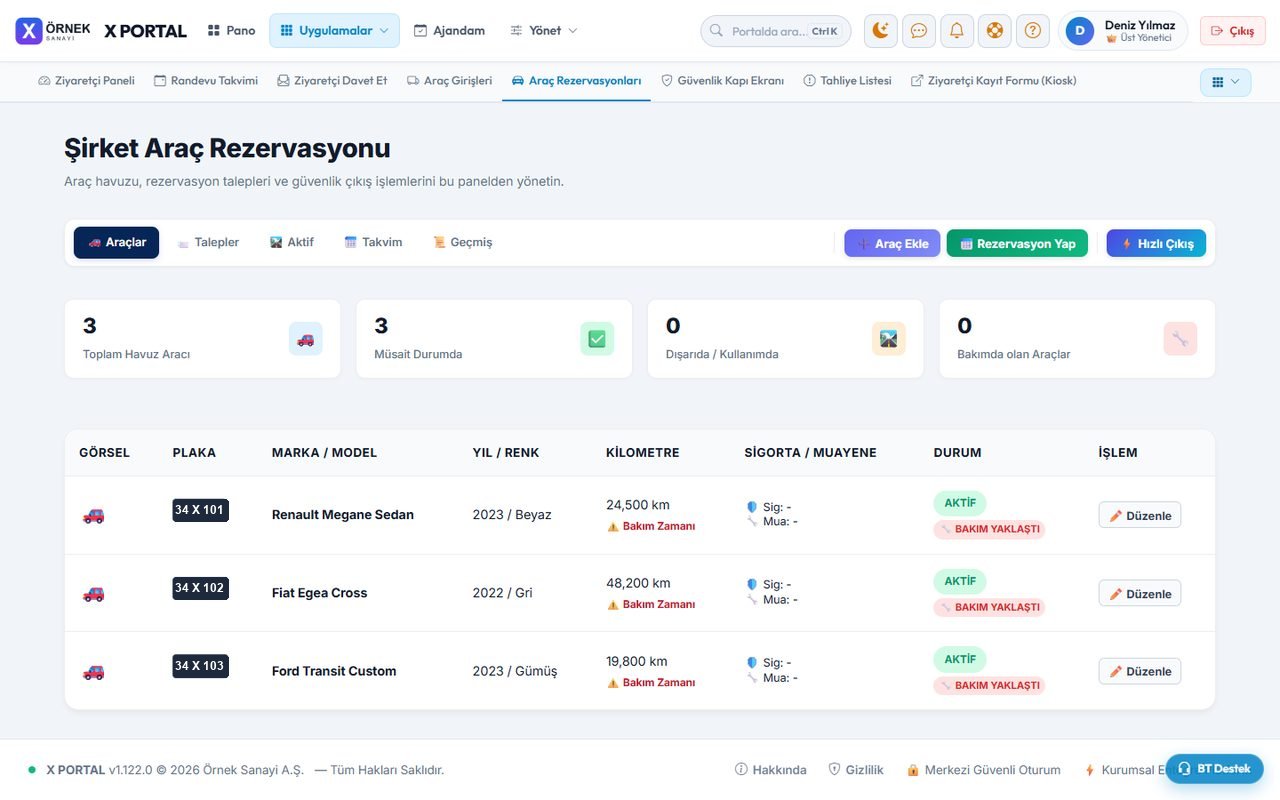Edit the Fiat Egea Cross vehicle
1280x800 pixels.
tap(1140, 593)
